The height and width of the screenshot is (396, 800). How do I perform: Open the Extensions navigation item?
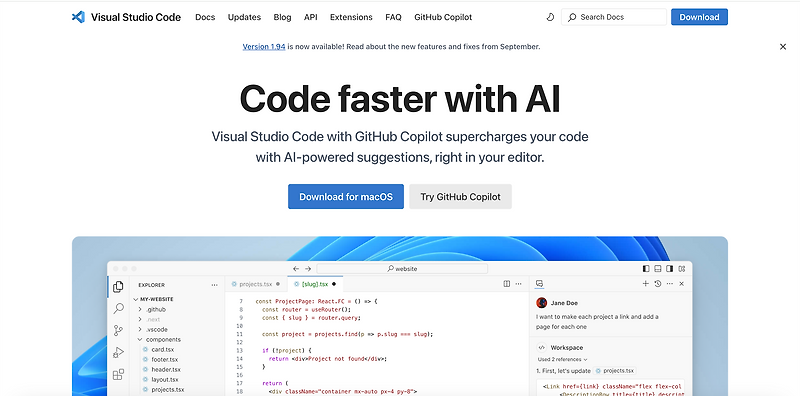351,17
